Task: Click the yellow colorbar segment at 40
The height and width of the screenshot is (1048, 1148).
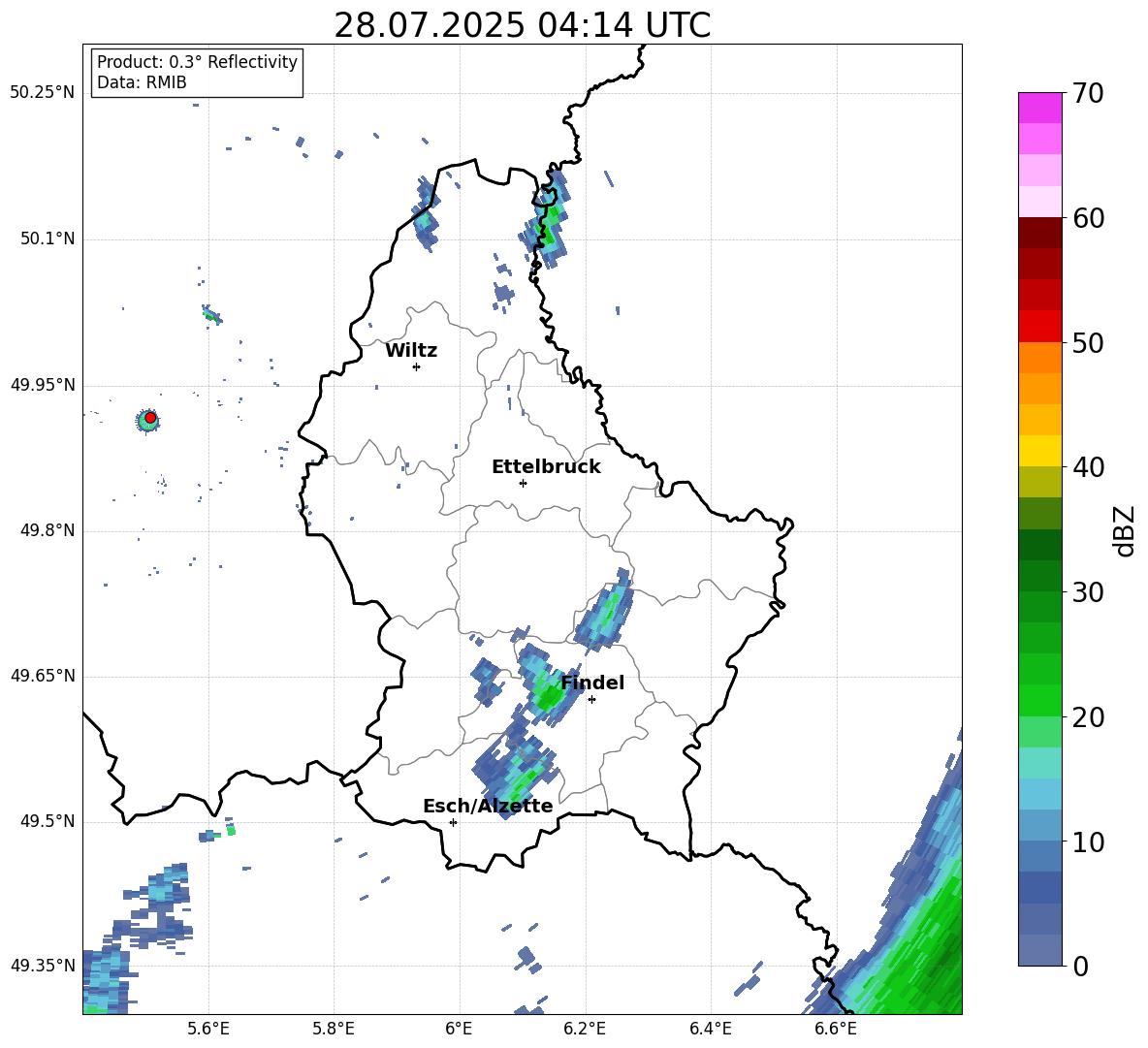Action: point(1039,451)
